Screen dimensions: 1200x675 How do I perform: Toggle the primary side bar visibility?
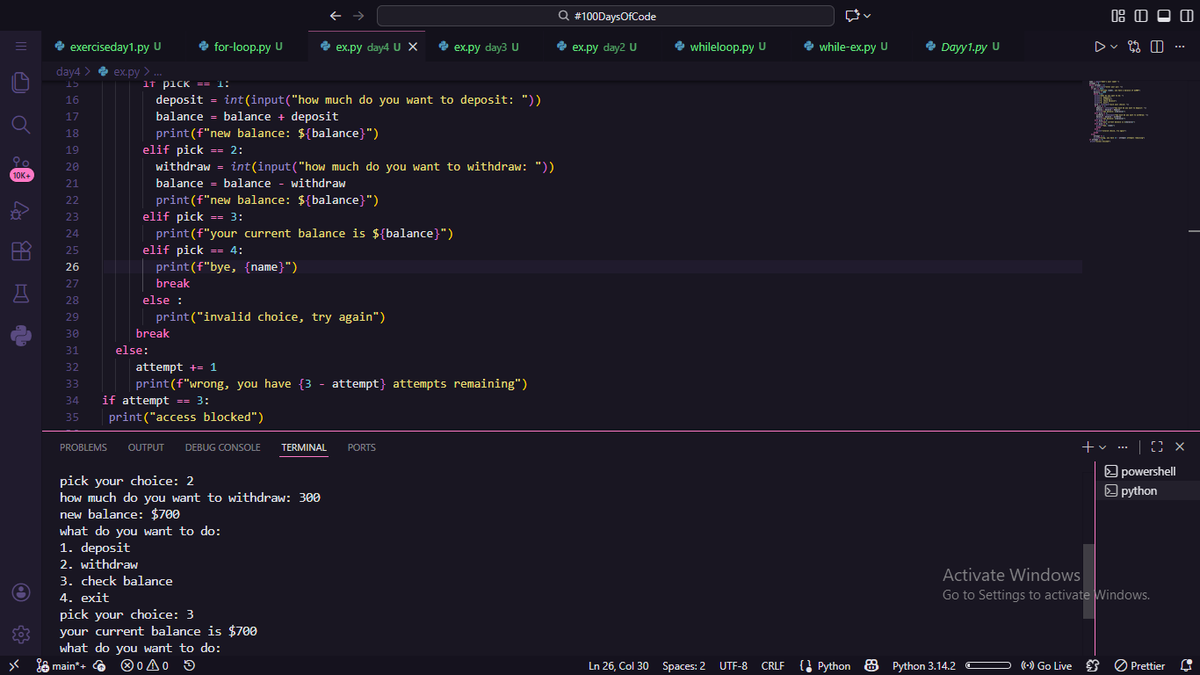tap(1142, 15)
